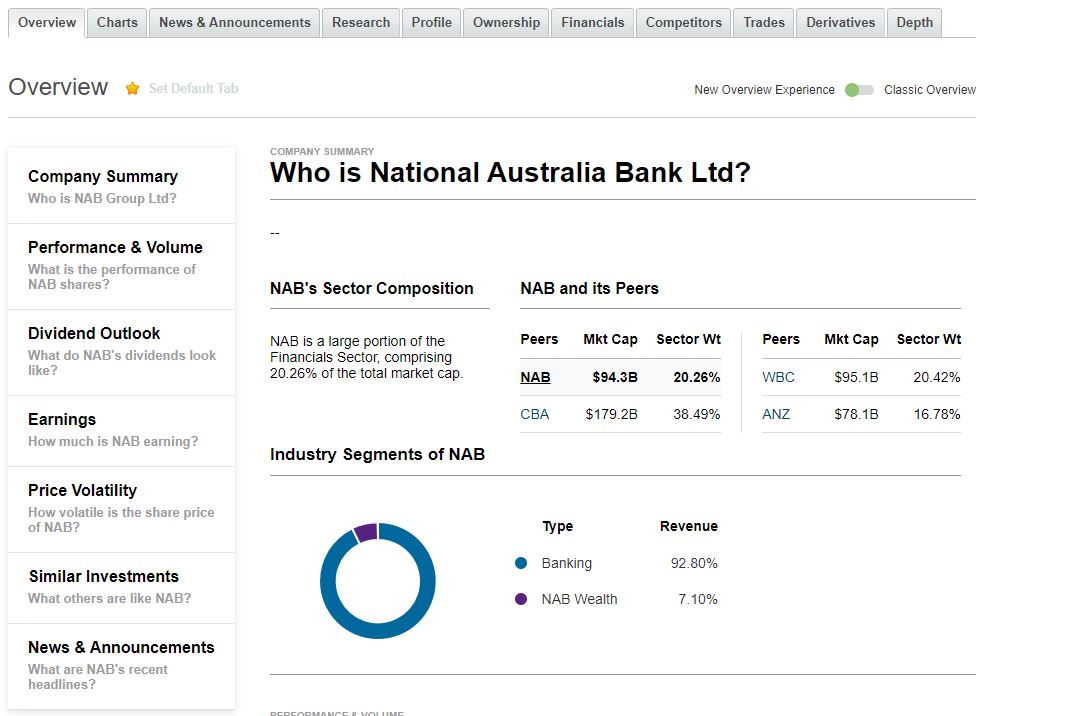Click the purple NAB Wealth donut segment
Screen dimensions: 1085x716
366,533
